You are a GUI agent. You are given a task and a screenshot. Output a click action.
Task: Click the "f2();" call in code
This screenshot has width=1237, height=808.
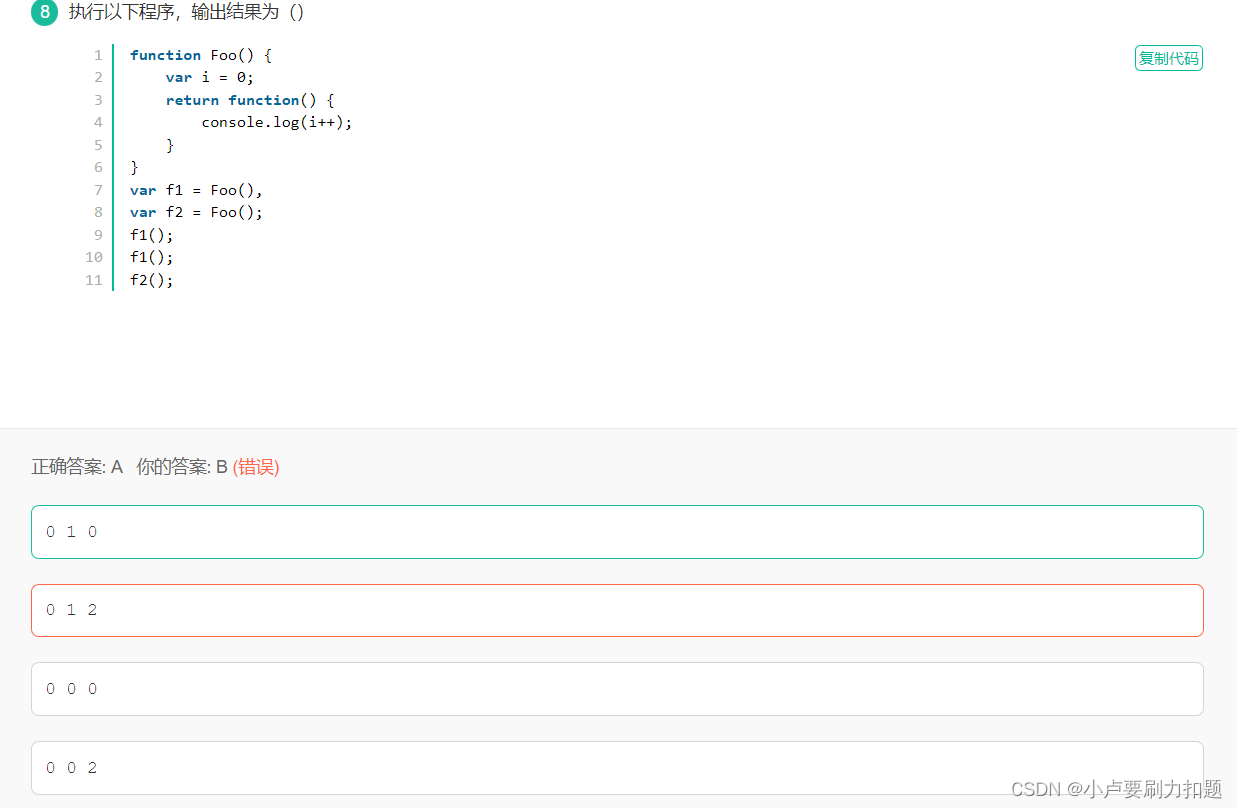coord(151,280)
